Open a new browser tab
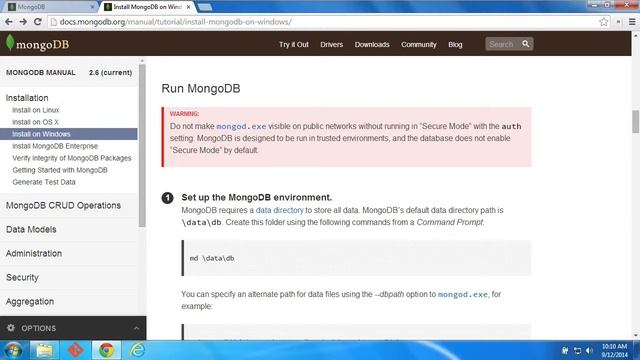 pos(205,7)
